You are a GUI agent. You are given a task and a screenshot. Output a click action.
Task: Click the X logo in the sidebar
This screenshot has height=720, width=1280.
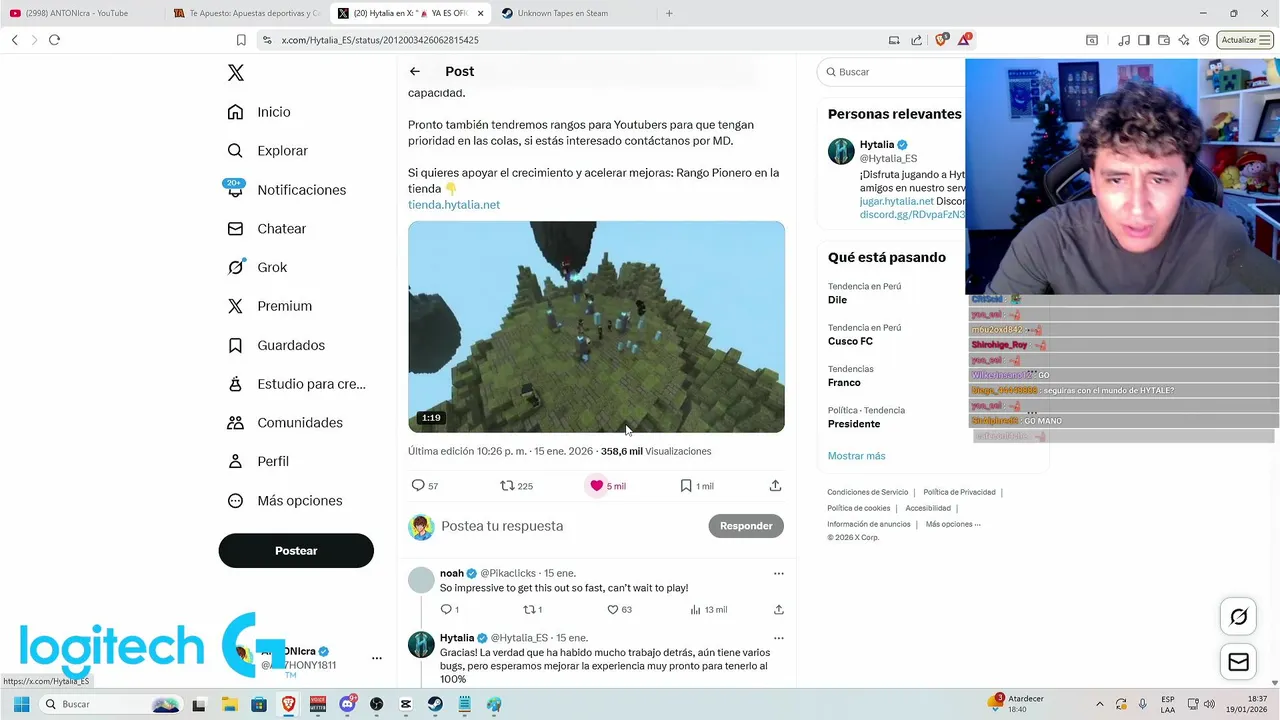coord(236,73)
